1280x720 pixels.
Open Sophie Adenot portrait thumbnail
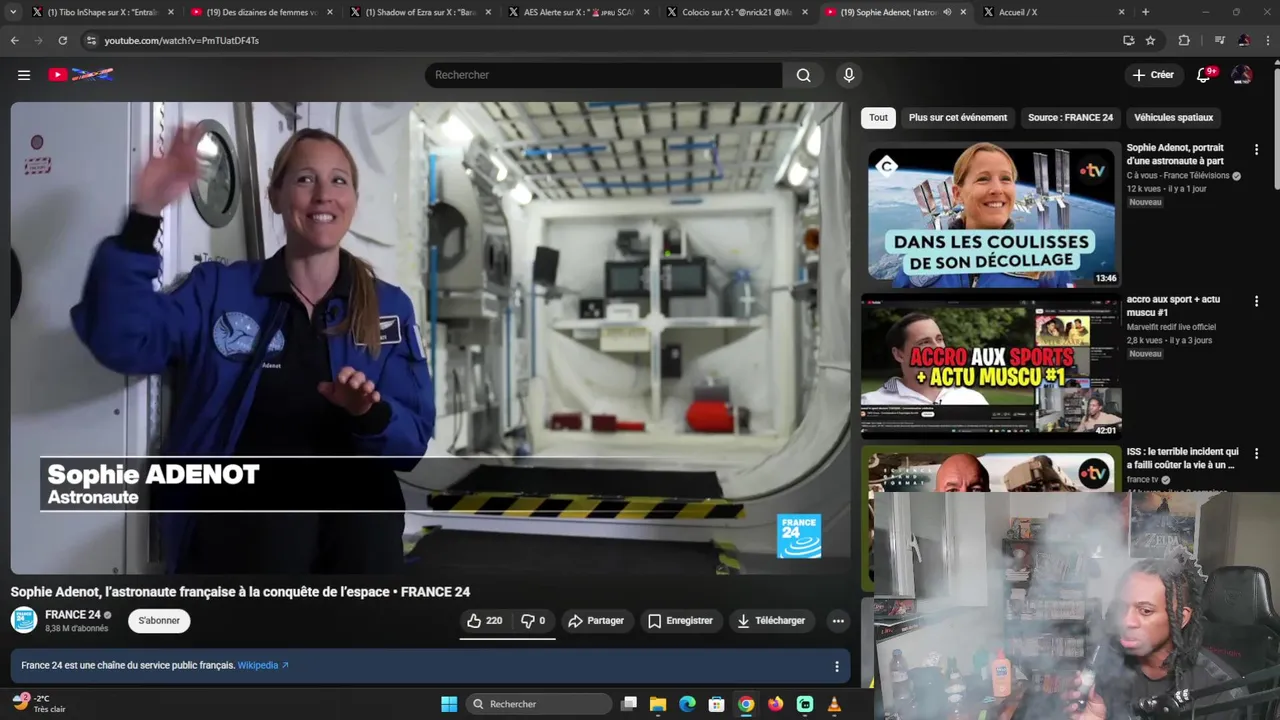[991, 214]
